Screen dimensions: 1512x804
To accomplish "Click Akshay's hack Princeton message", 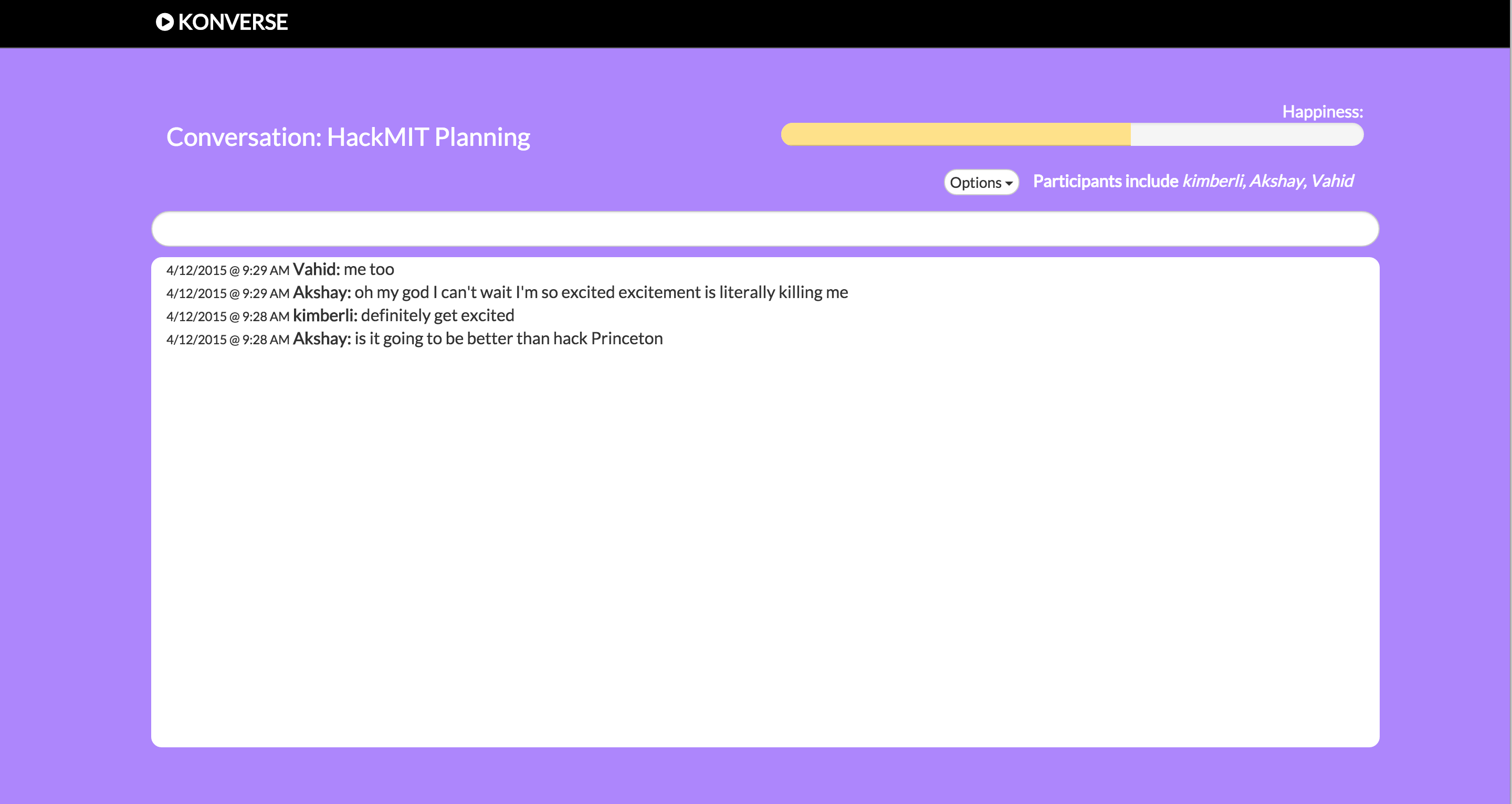I will pyautogui.click(x=508, y=338).
